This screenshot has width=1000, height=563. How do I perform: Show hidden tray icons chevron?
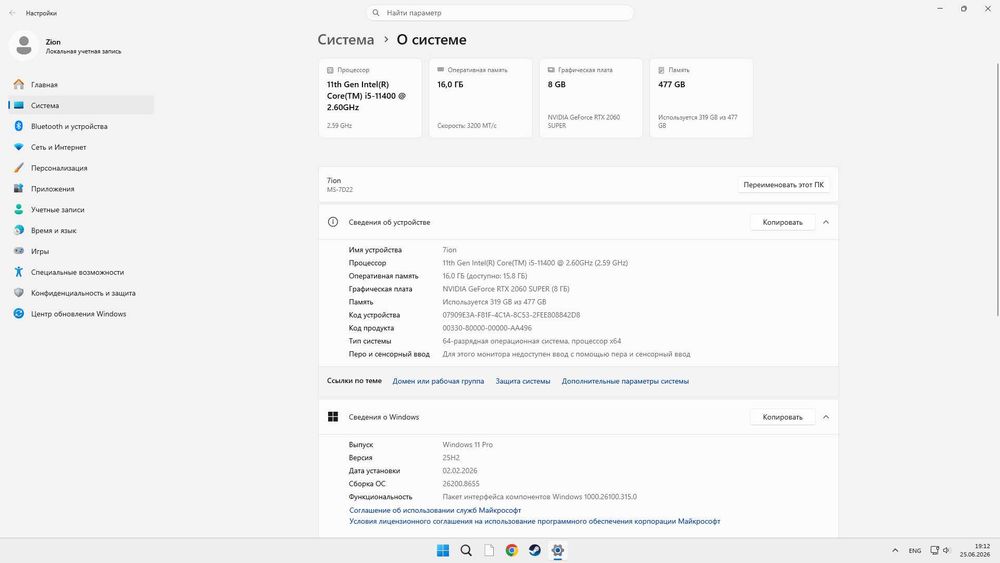pos(895,550)
